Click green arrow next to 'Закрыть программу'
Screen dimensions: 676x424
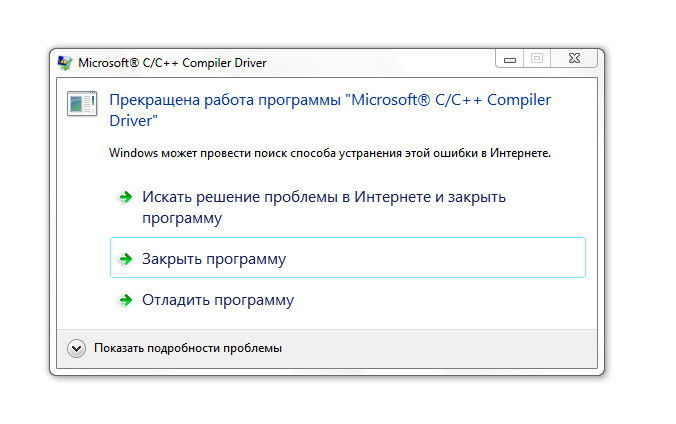point(125,259)
